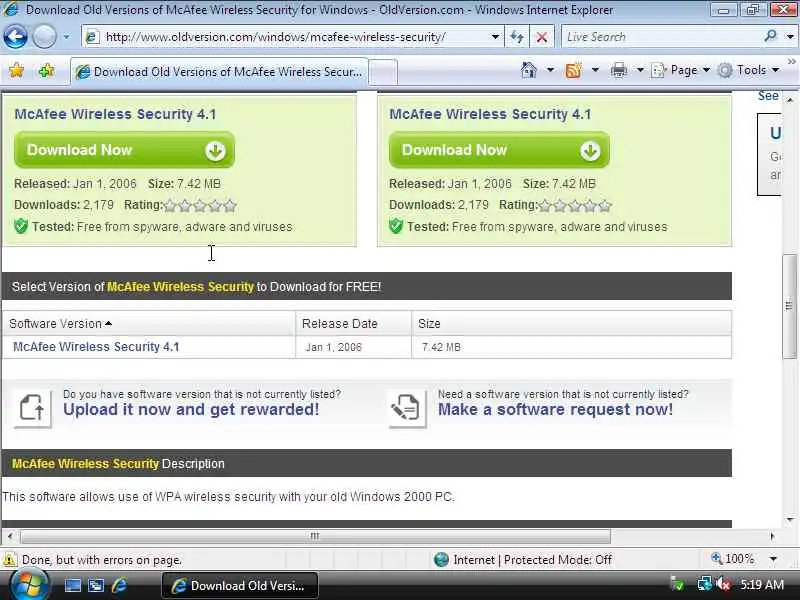The image size is (800, 600).
Task: Click the left Download Now button
Action: [124, 150]
